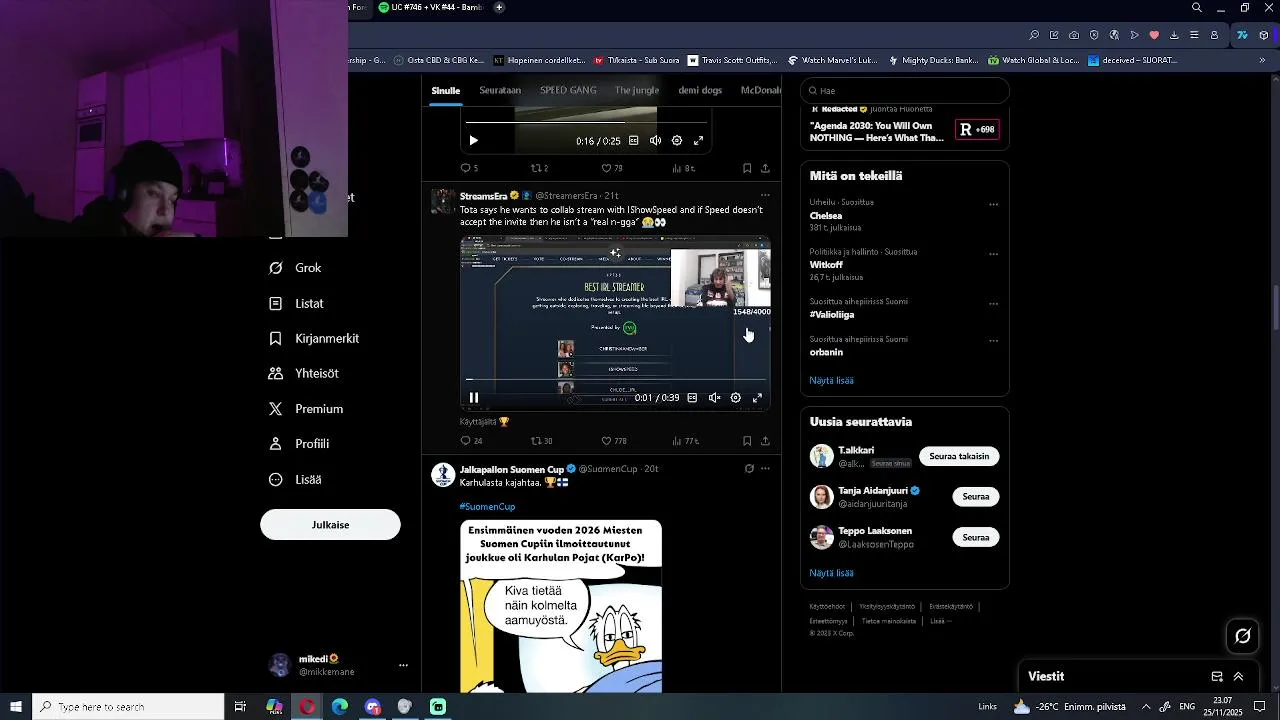The width and height of the screenshot is (1280, 720).
Task: Like the top post with 79 likes
Action: [612, 168]
